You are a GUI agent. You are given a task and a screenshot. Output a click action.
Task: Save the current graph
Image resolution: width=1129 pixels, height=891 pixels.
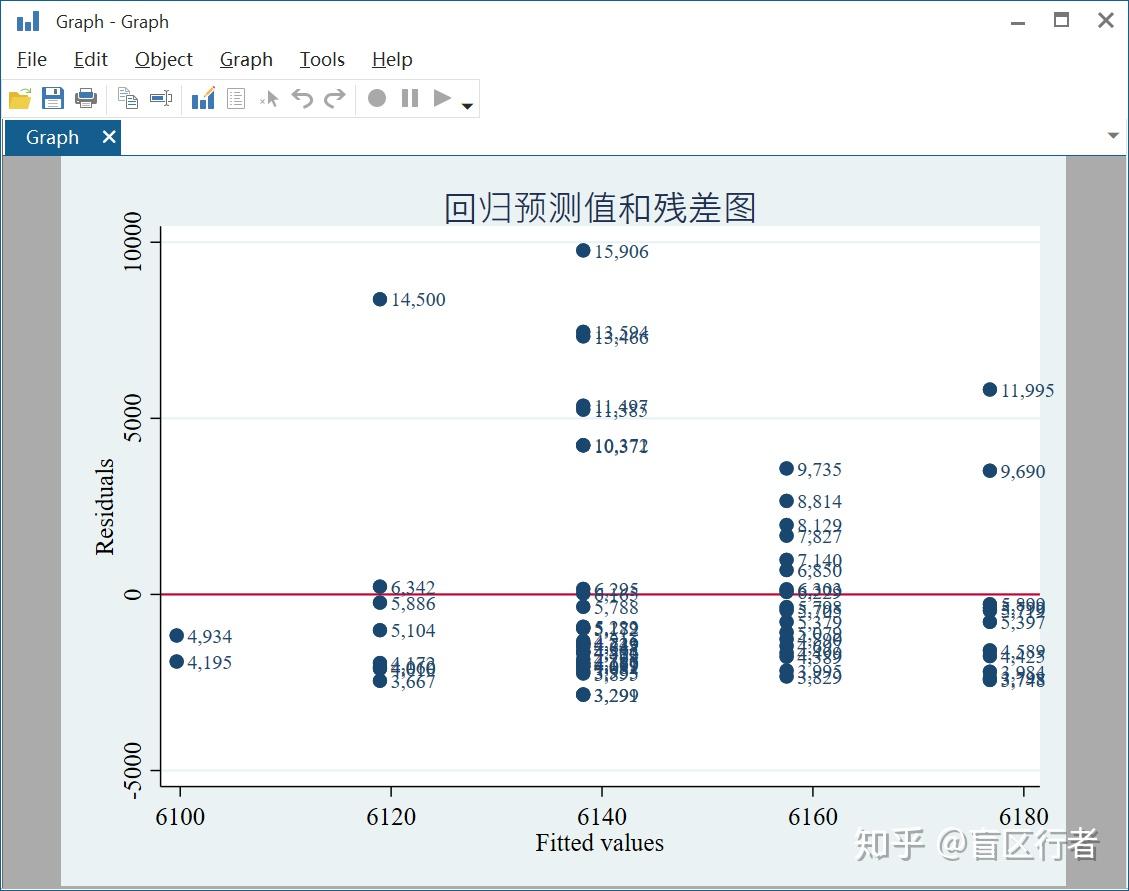click(x=53, y=98)
